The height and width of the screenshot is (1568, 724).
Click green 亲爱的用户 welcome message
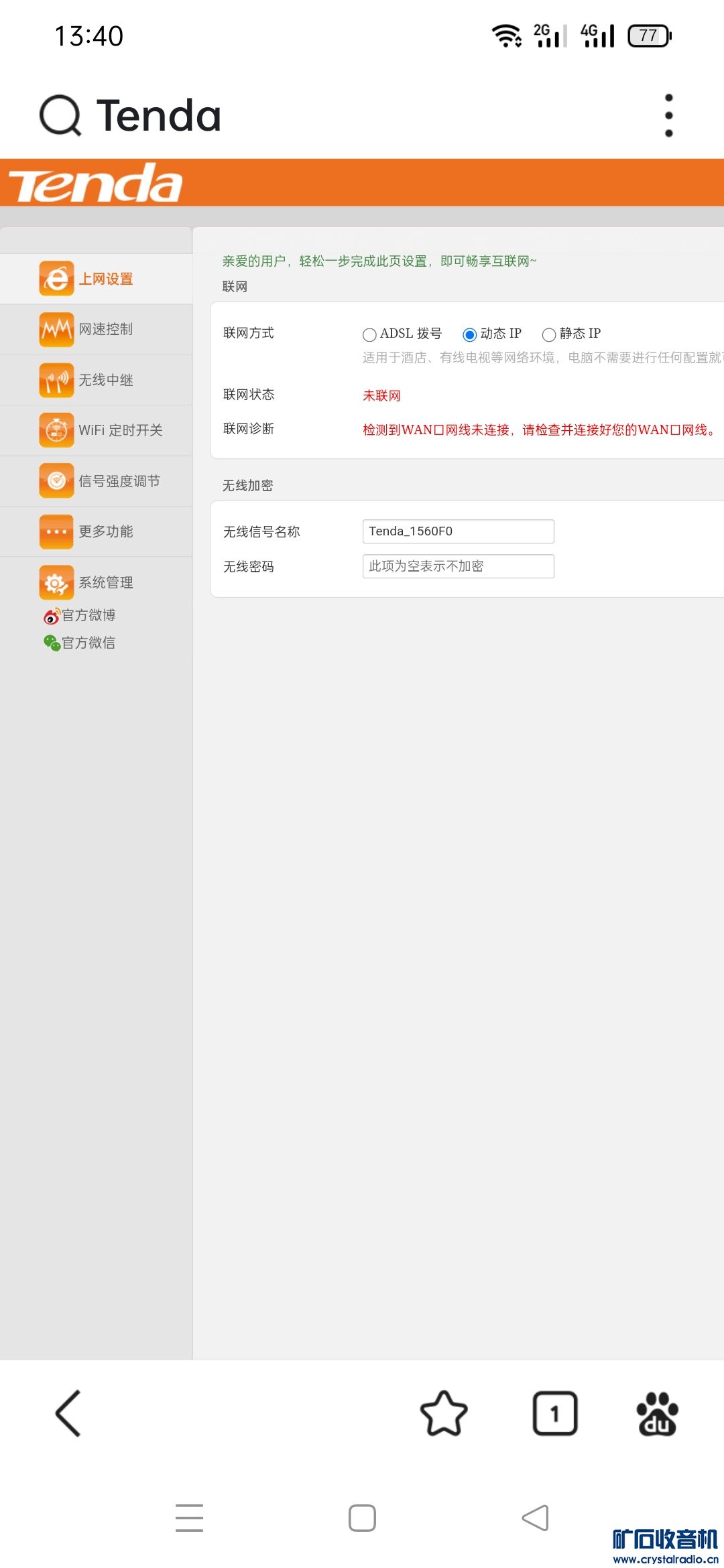(379, 261)
